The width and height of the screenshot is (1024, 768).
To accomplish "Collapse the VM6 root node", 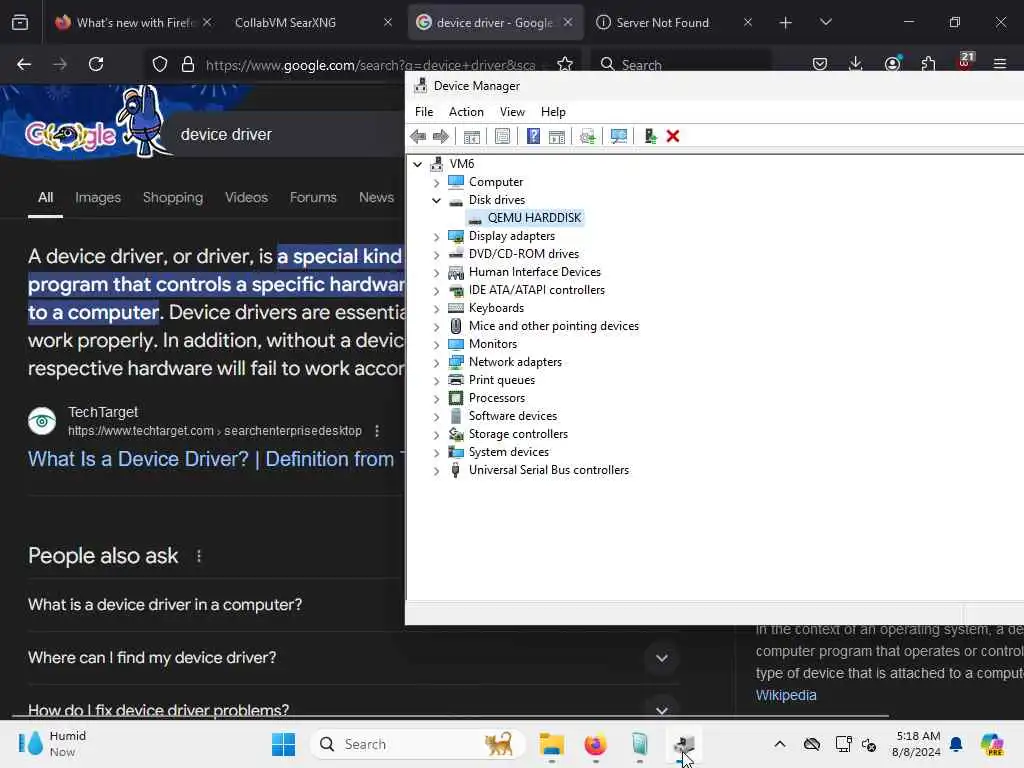I will [418, 165].
